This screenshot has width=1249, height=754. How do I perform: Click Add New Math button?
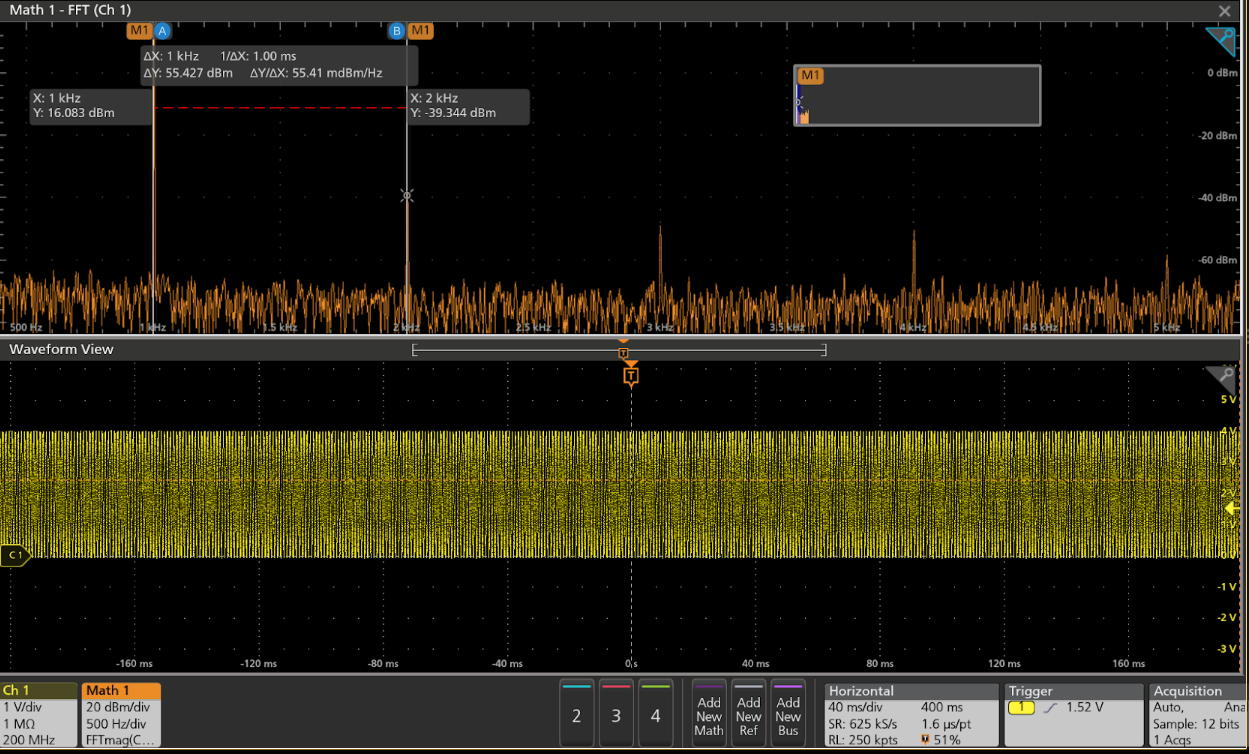click(x=709, y=714)
